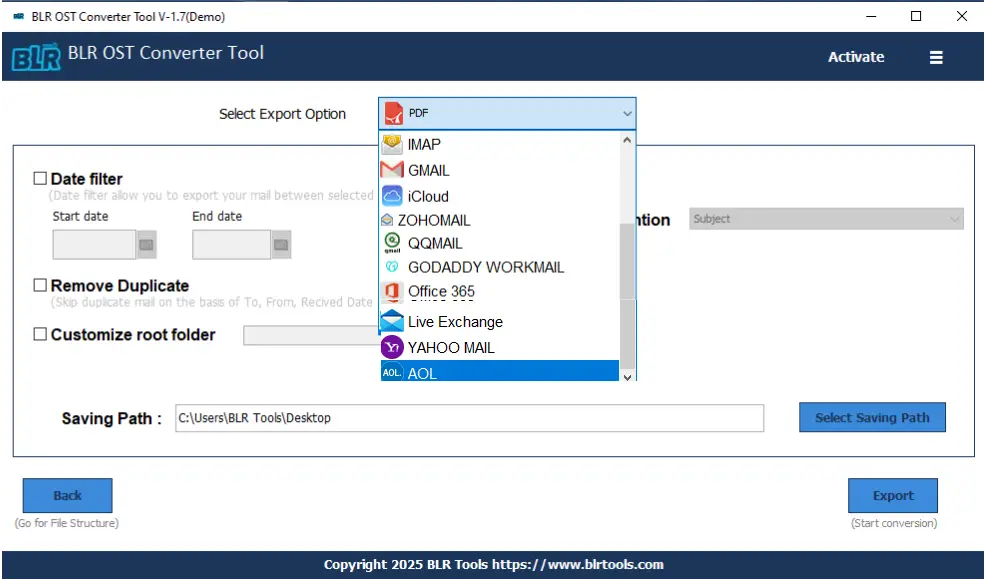Enable the Date filter checkbox
Screen dimensions: 985x579
coord(40,179)
